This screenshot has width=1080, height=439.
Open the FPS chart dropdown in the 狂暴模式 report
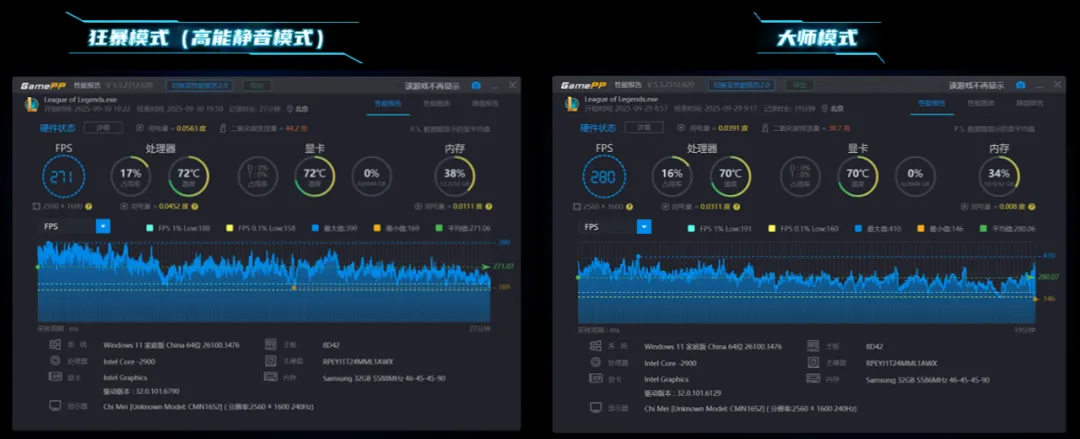point(103,226)
